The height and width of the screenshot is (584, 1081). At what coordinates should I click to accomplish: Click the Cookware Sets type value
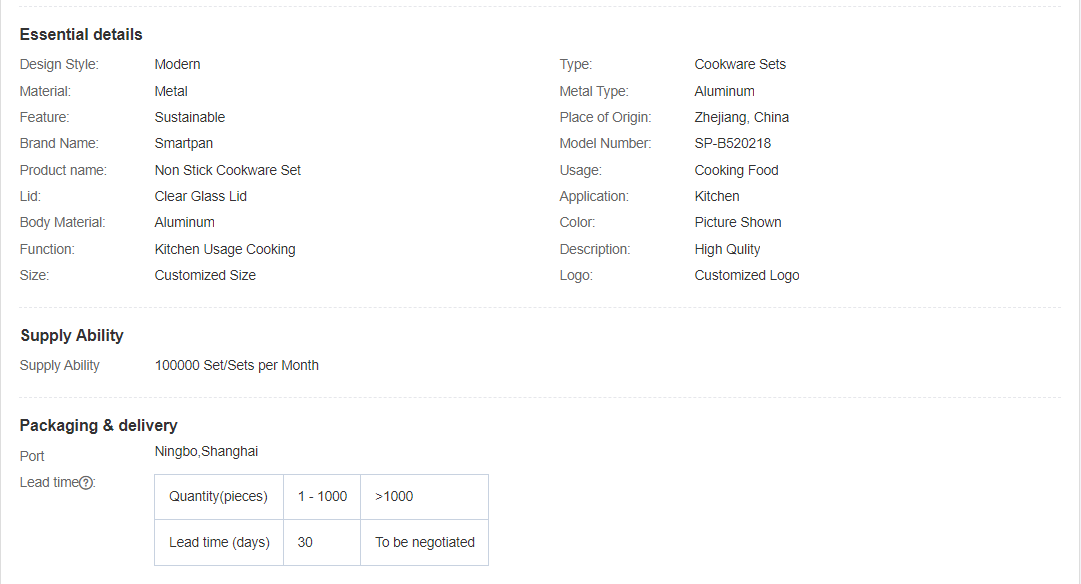(740, 65)
